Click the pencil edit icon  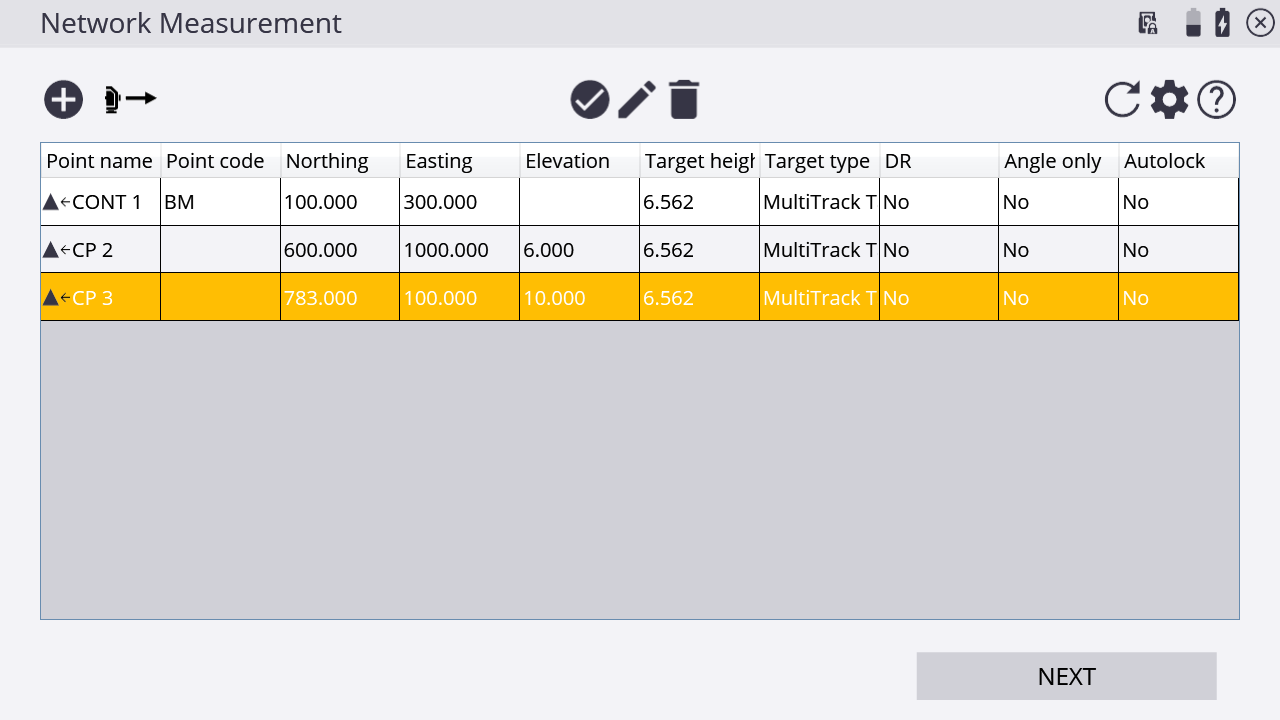tap(637, 100)
